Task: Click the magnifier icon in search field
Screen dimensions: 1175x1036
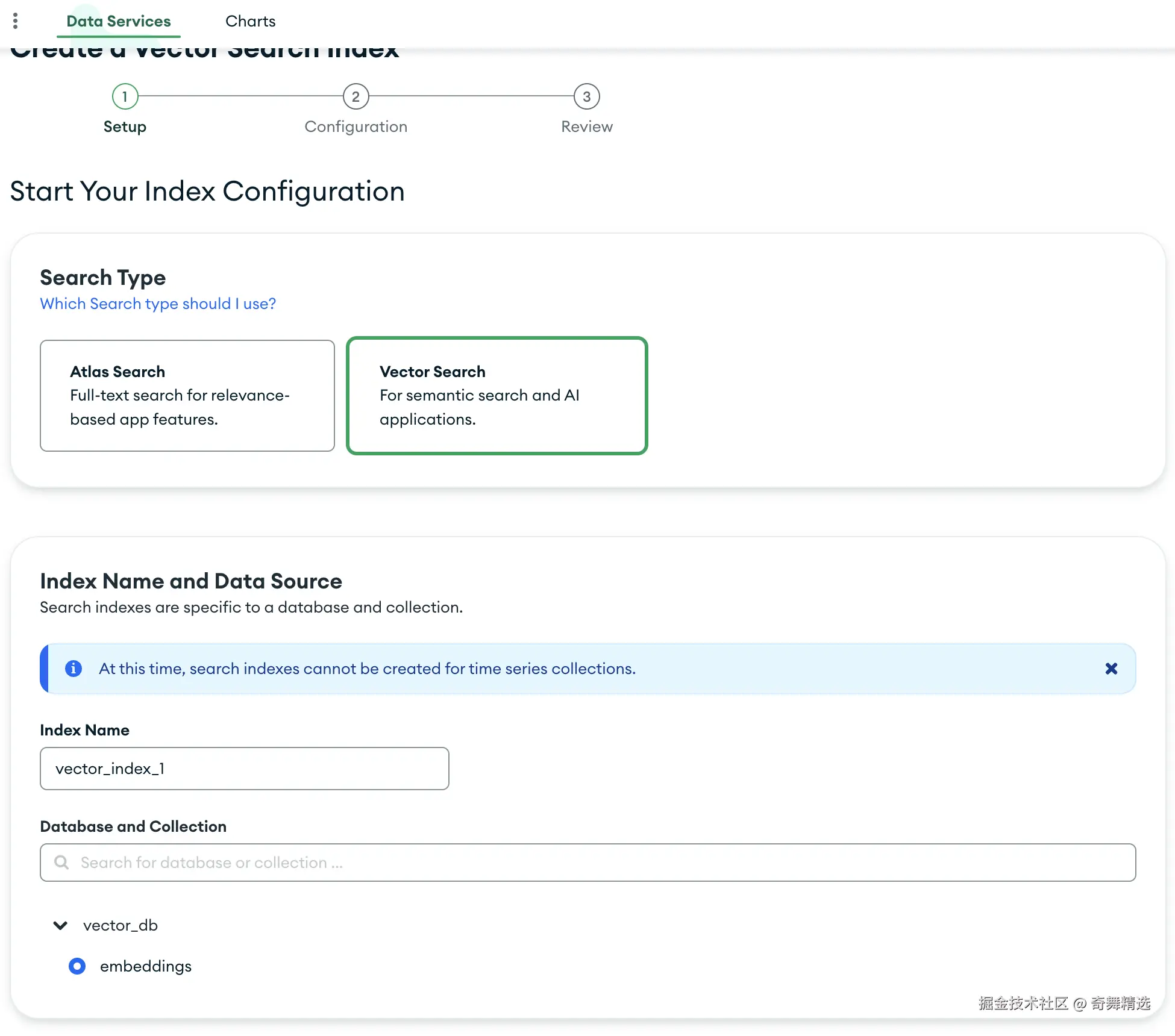Action: coord(61,863)
